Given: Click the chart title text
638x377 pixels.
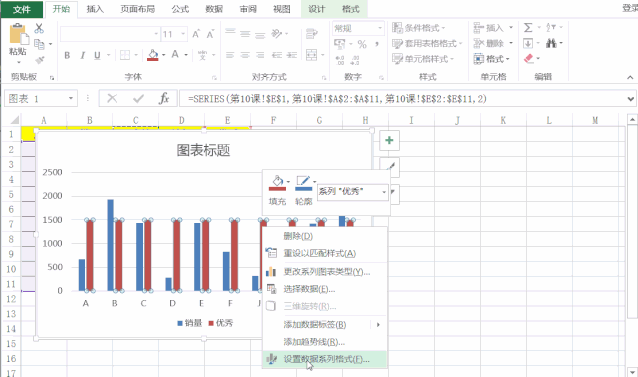Looking at the screenshot, I should (203, 150).
